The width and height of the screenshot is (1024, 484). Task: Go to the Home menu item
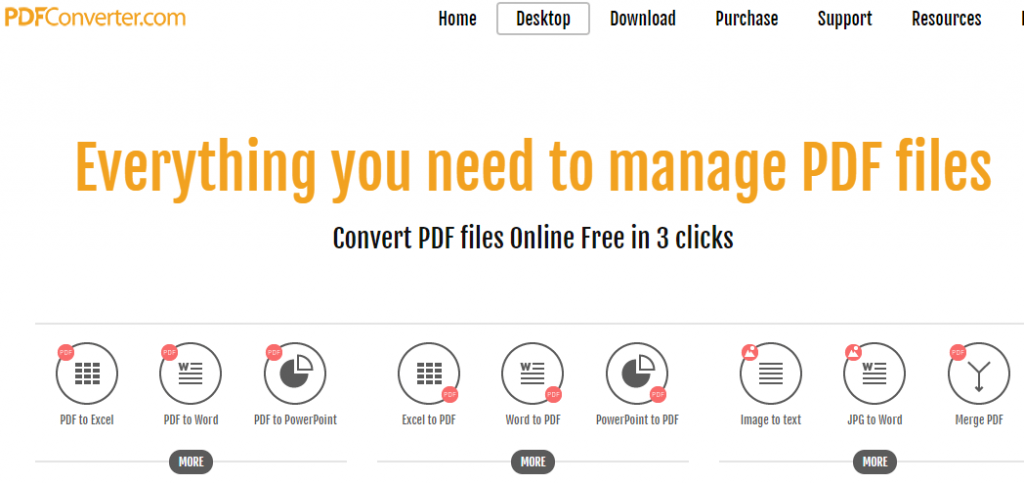(x=457, y=18)
